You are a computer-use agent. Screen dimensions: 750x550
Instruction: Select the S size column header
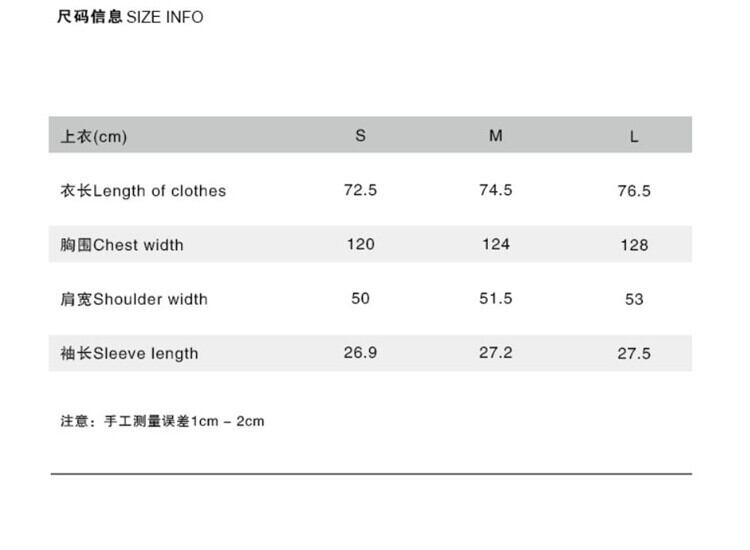click(360, 136)
